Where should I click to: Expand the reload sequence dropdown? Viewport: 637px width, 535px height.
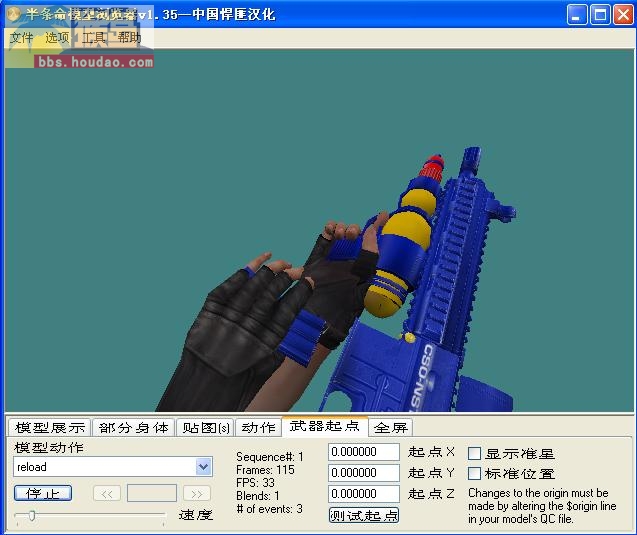(x=203, y=467)
